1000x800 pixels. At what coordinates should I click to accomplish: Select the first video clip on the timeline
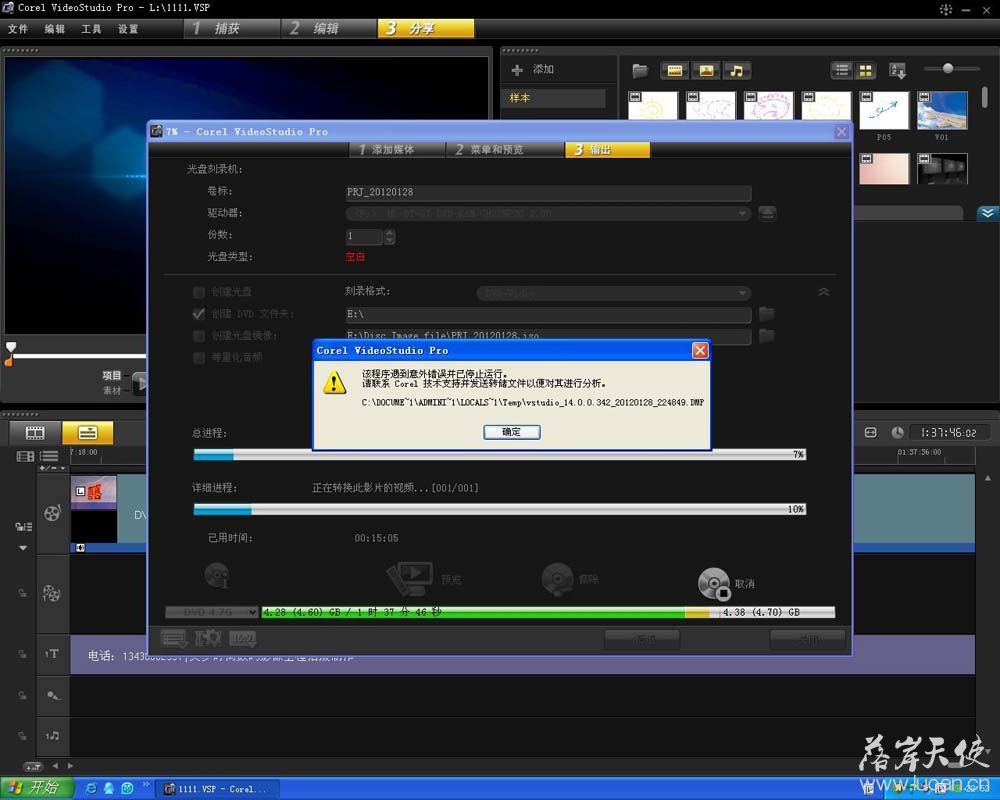click(x=94, y=508)
